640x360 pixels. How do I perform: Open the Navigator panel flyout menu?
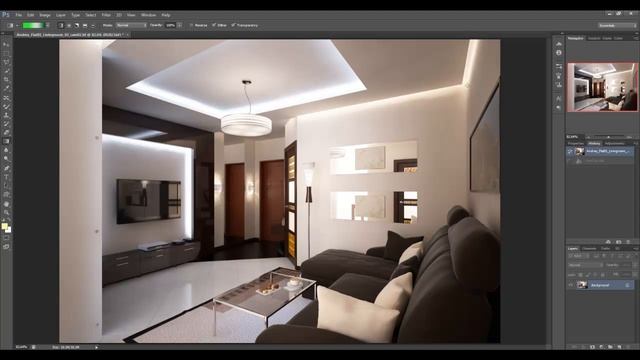click(x=636, y=38)
